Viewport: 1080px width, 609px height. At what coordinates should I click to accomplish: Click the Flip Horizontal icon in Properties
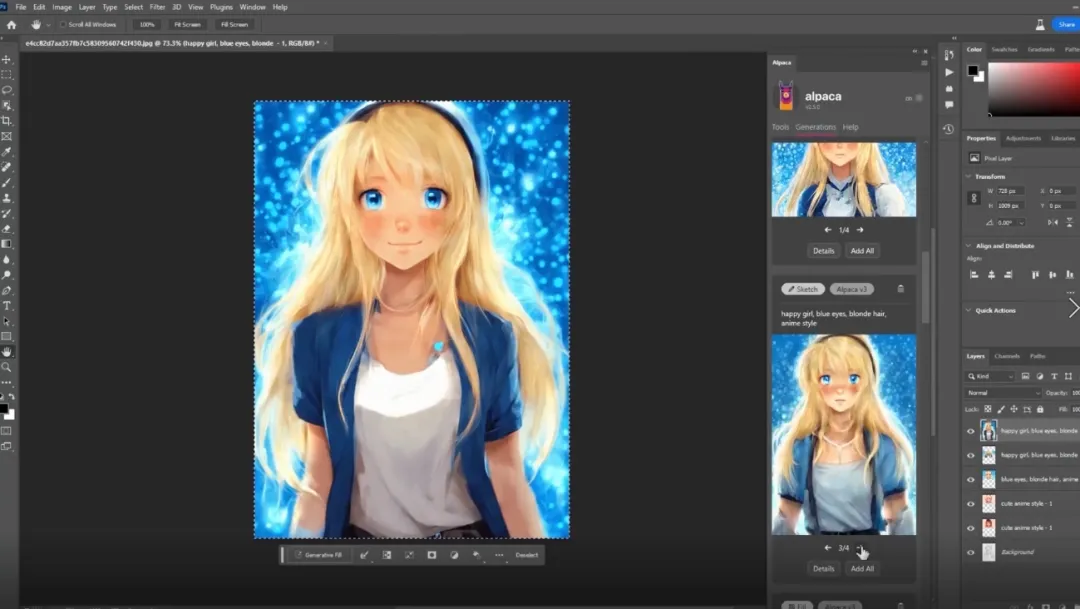(1052, 223)
